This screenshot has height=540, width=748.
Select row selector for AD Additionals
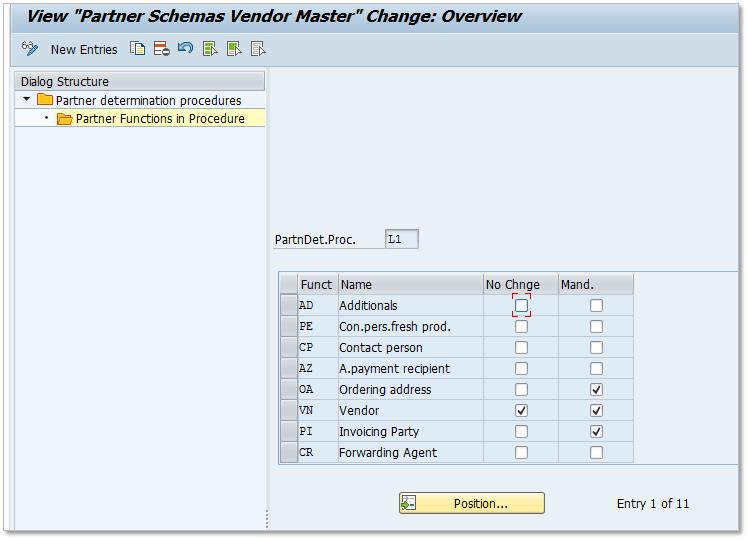click(289, 305)
